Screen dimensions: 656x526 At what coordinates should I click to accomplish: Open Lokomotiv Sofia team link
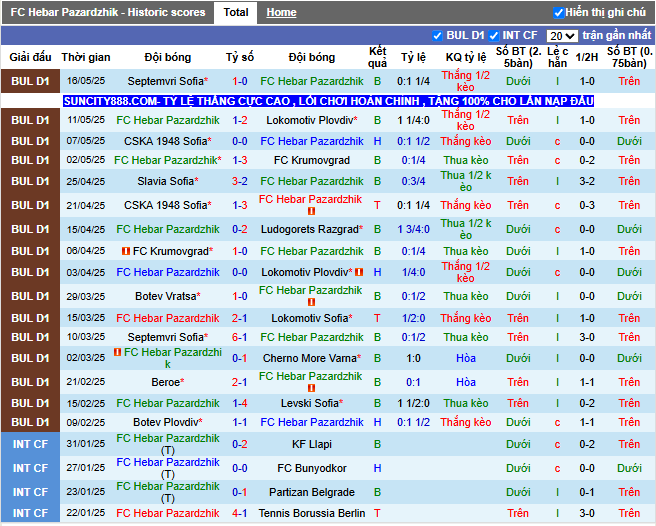coord(312,318)
